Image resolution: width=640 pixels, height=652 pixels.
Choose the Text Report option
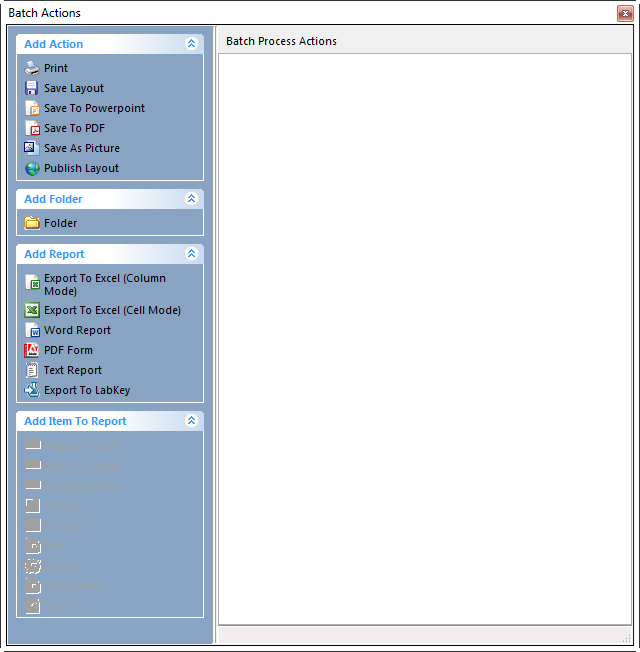tap(72, 370)
